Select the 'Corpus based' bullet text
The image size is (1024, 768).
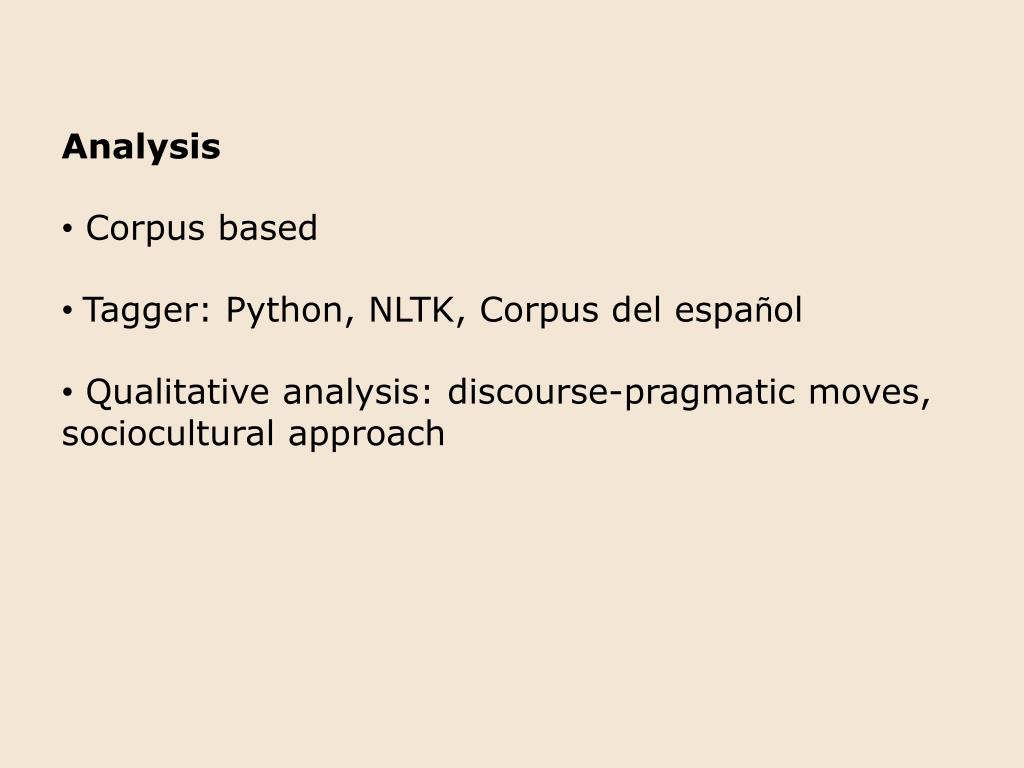pyautogui.click(x=202, y=229)
